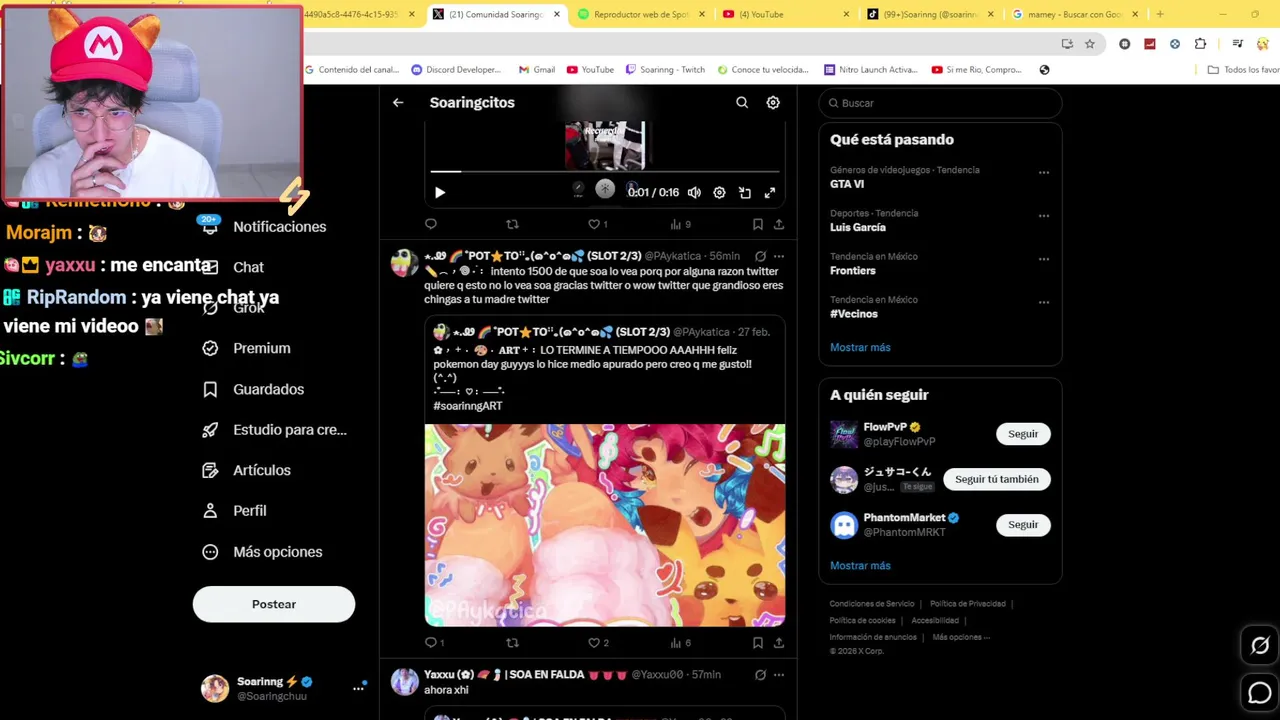
Task: Open Chat in the sidebar
Action: pyautogui.click(x=234, y=267)
